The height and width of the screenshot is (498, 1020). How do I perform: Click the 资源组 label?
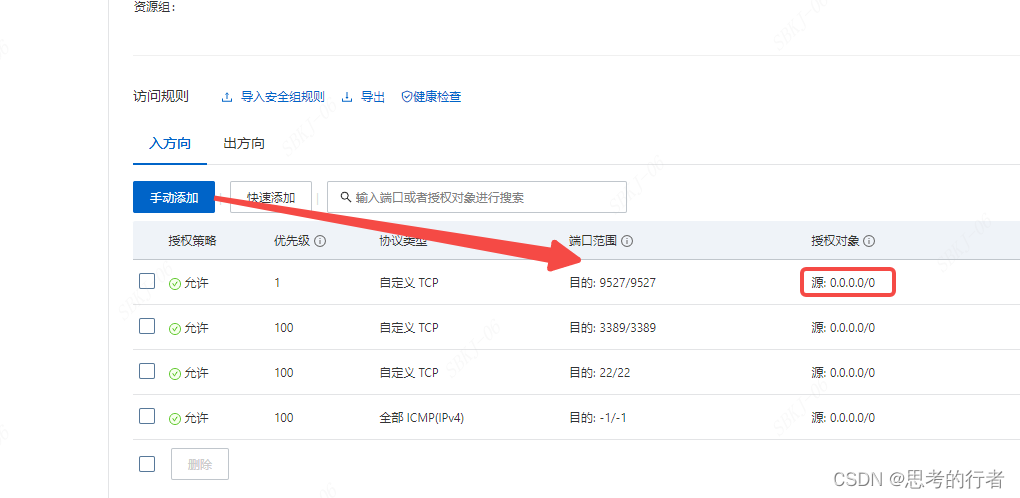click(x=154, y=7)
